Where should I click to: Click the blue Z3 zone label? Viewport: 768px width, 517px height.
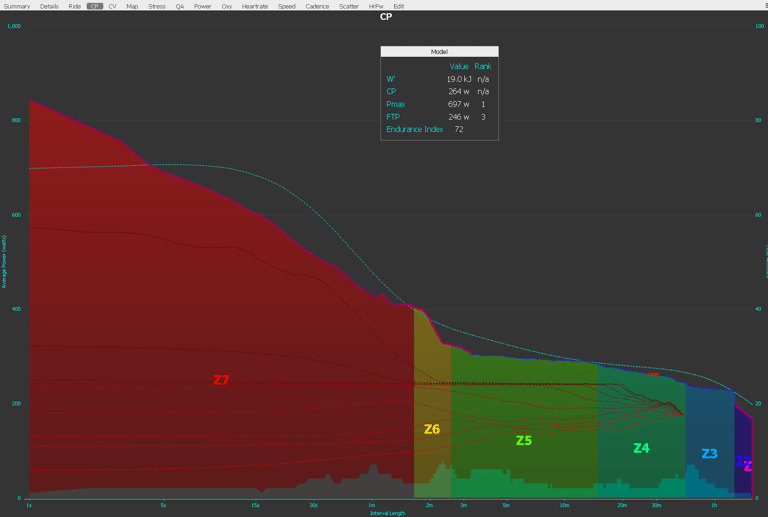click(709, 454)
